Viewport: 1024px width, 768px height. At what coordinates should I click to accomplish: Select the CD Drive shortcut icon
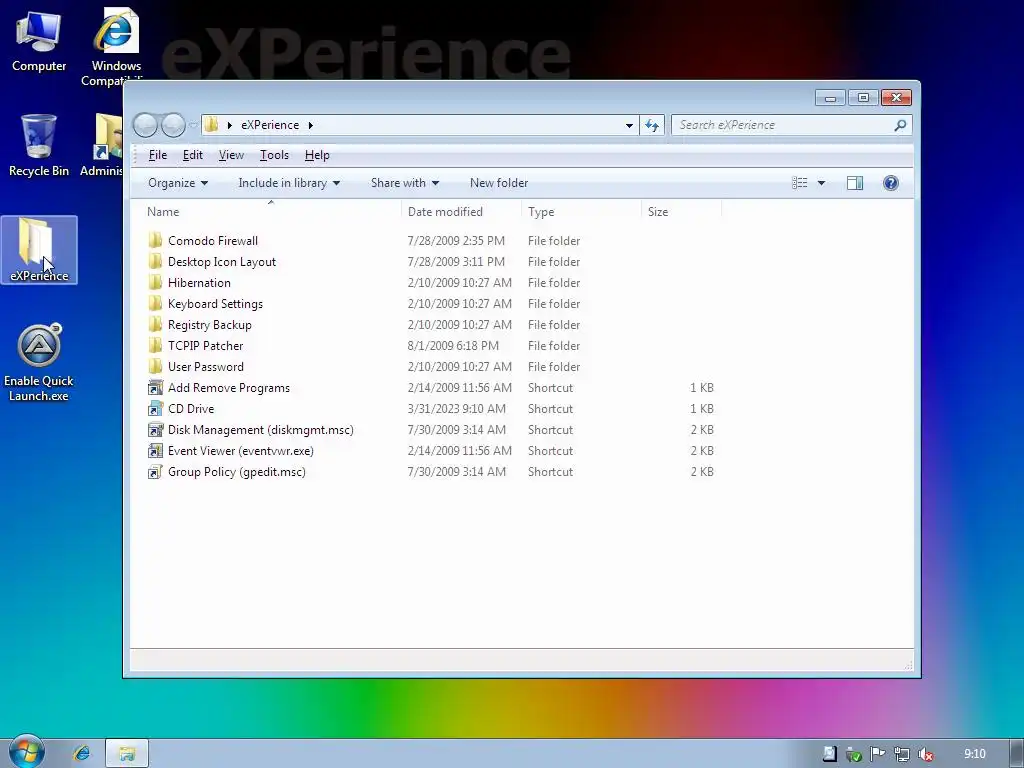pos(155,408)
